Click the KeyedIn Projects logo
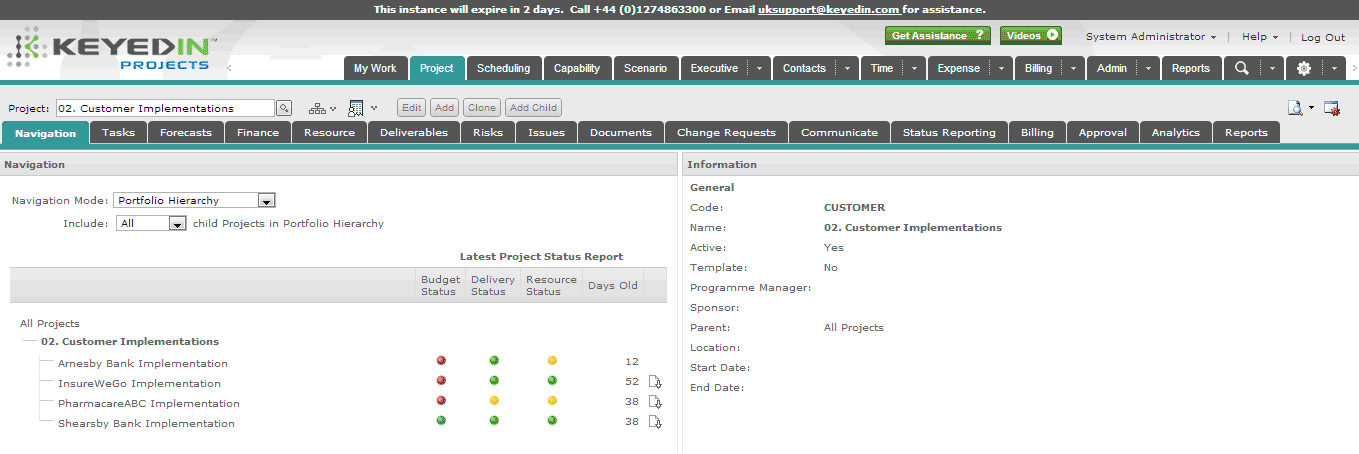This screenshot has width=1359, height=454. (112, 50)
